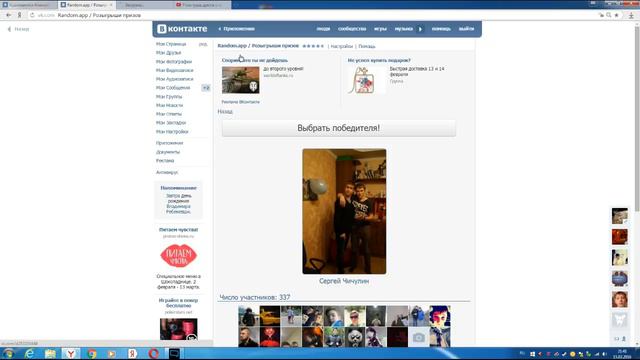Open the сообщества header menu item

point(352,29)
